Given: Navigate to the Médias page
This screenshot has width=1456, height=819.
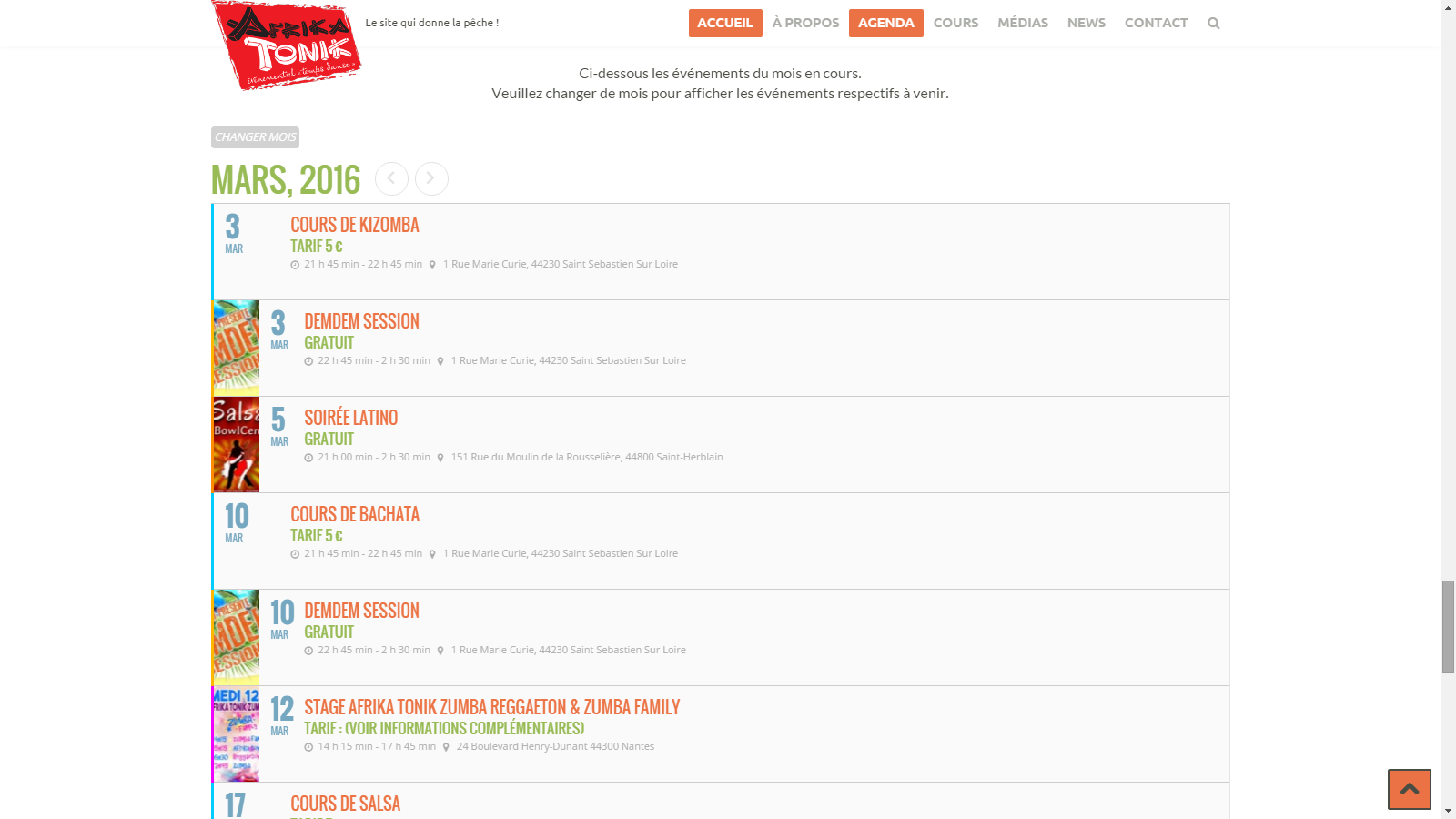Looking at the screenshot, I should coord(1022,23).
